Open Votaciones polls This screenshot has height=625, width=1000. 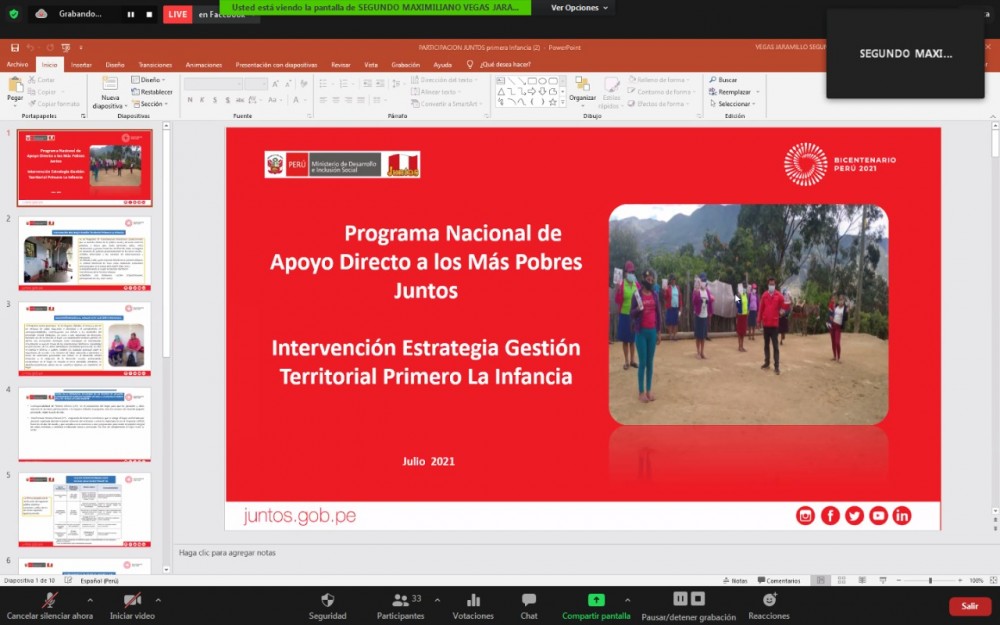[x=473, y=600]
